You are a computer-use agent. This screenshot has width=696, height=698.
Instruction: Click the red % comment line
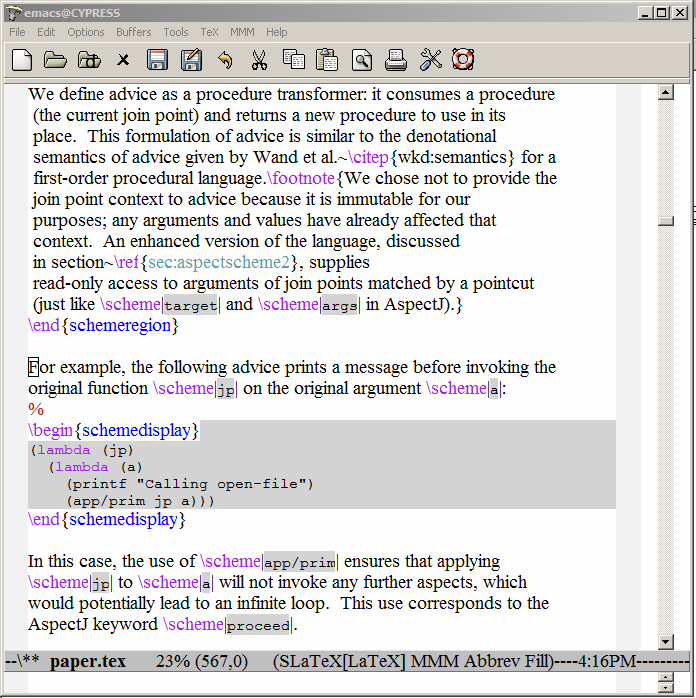tap(36, 410)
